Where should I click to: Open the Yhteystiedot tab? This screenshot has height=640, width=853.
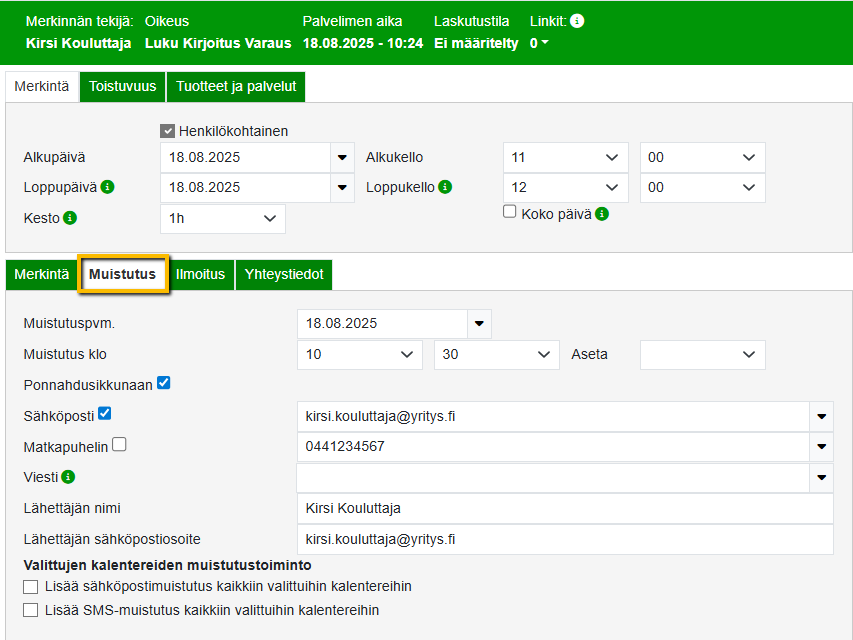click(x=284, y=275)
